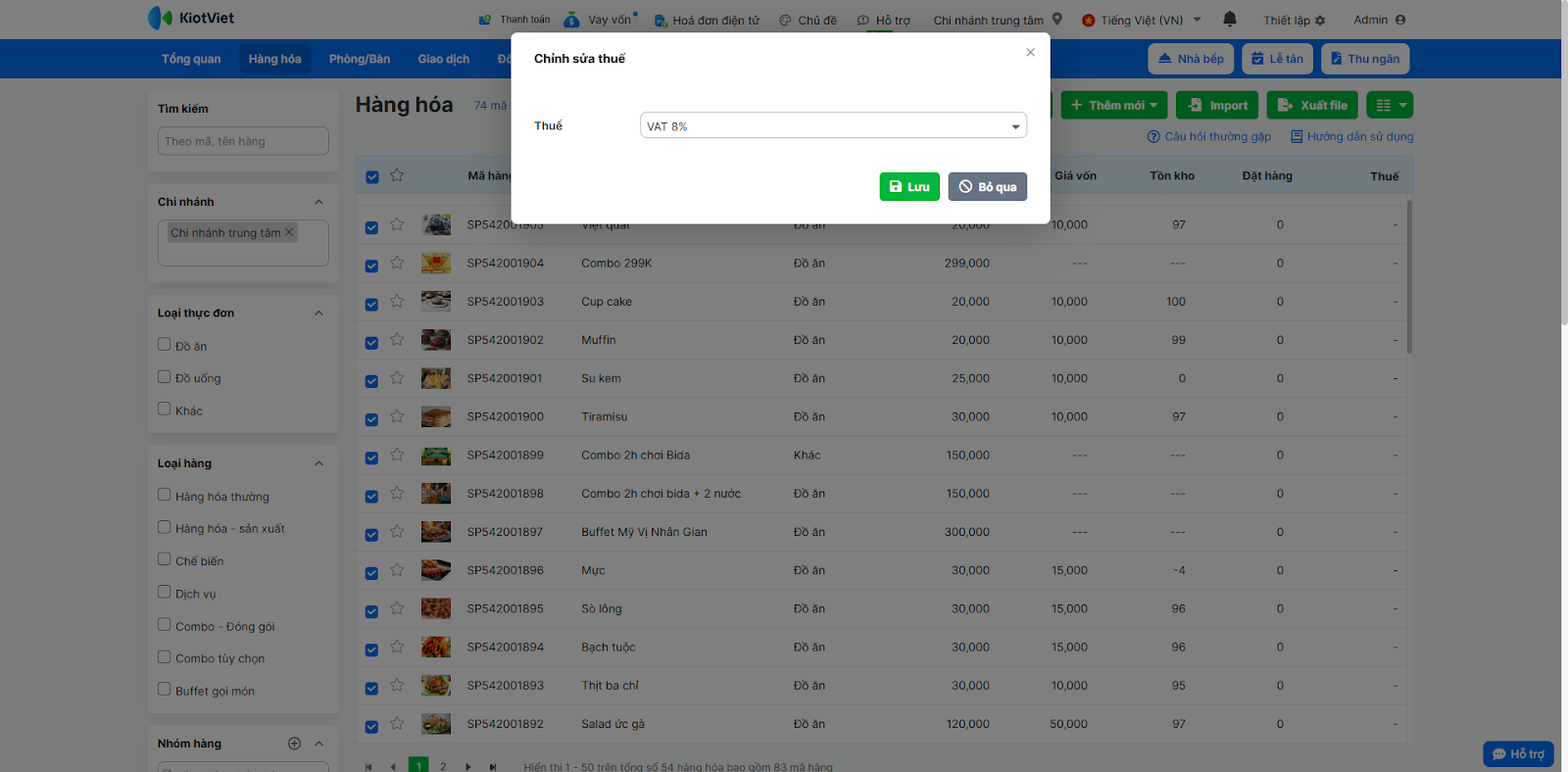Open Nhà bếp kitchen screen
This screenshot has height=772, width=1568.
[1191, 59]
